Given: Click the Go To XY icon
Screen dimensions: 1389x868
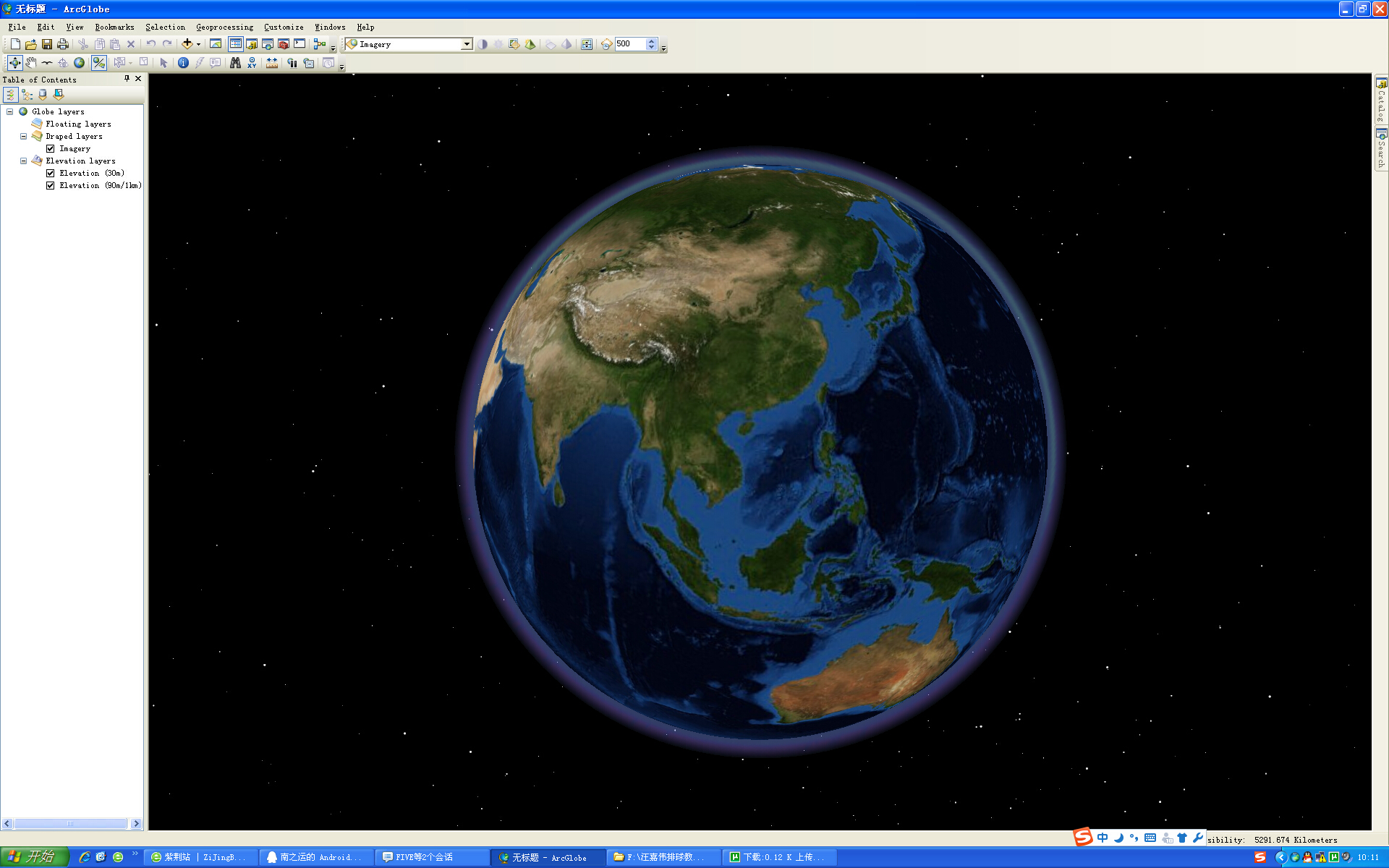Looking at the screenshot, I should [252, 63].
